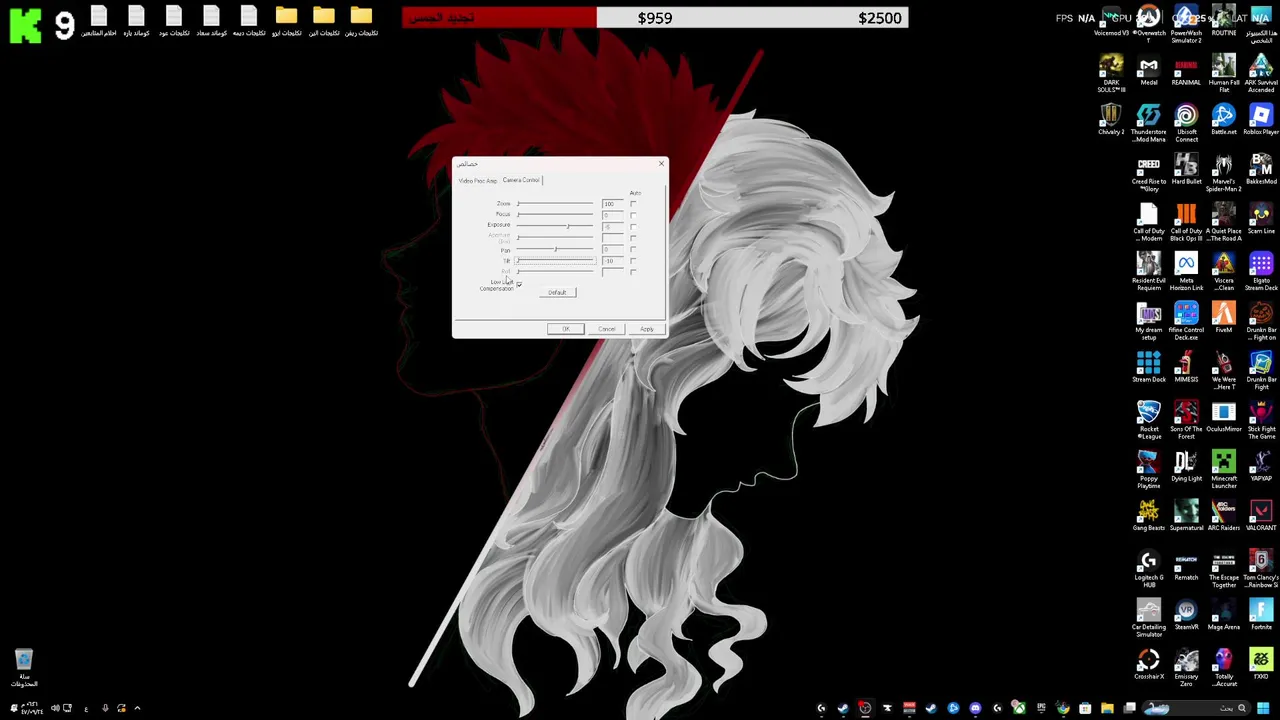1280x720 pixels.
Task: Launch Sons Of The Forest shortcut
Action: coord(1186,419)
